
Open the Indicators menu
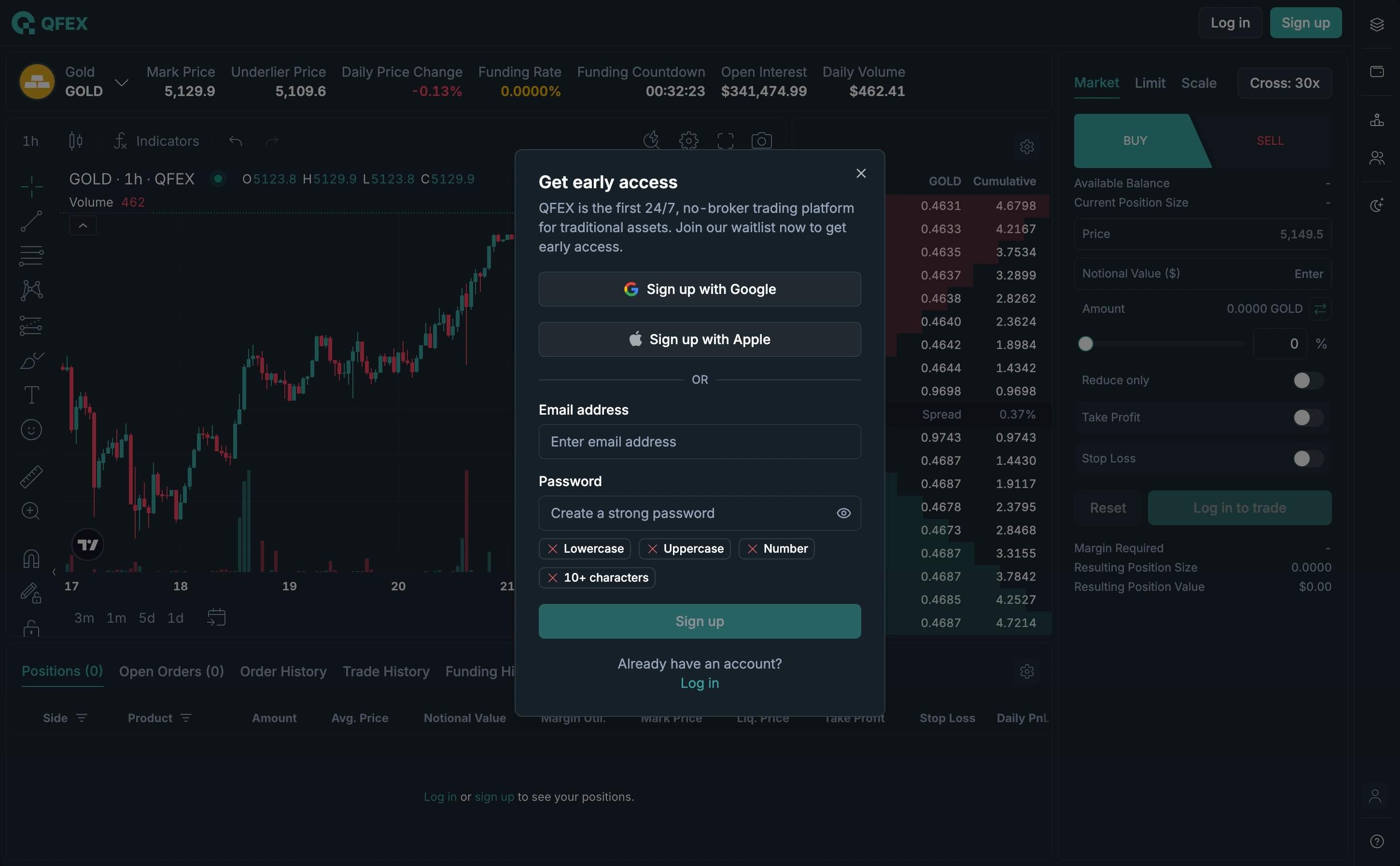coord(156,141)
